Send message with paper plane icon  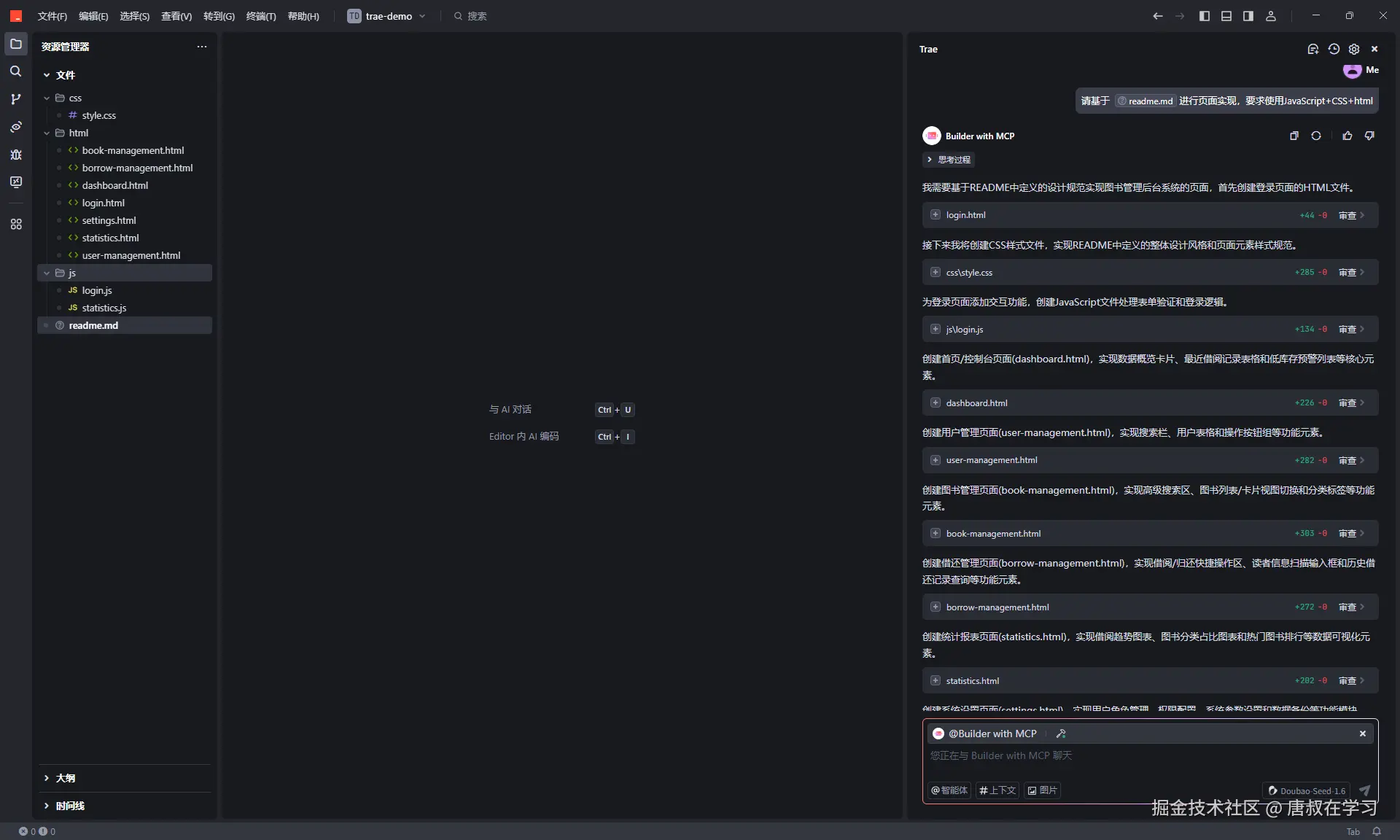click(x=1364, y=790)
